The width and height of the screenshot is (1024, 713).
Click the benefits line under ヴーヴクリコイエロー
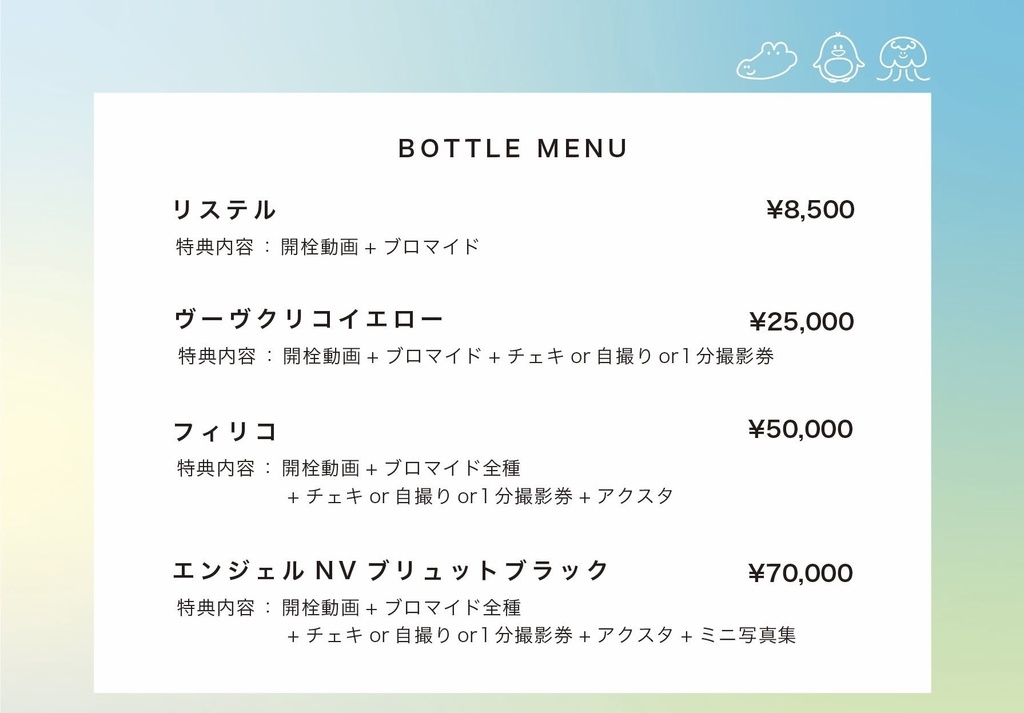[x=476, y=356]
